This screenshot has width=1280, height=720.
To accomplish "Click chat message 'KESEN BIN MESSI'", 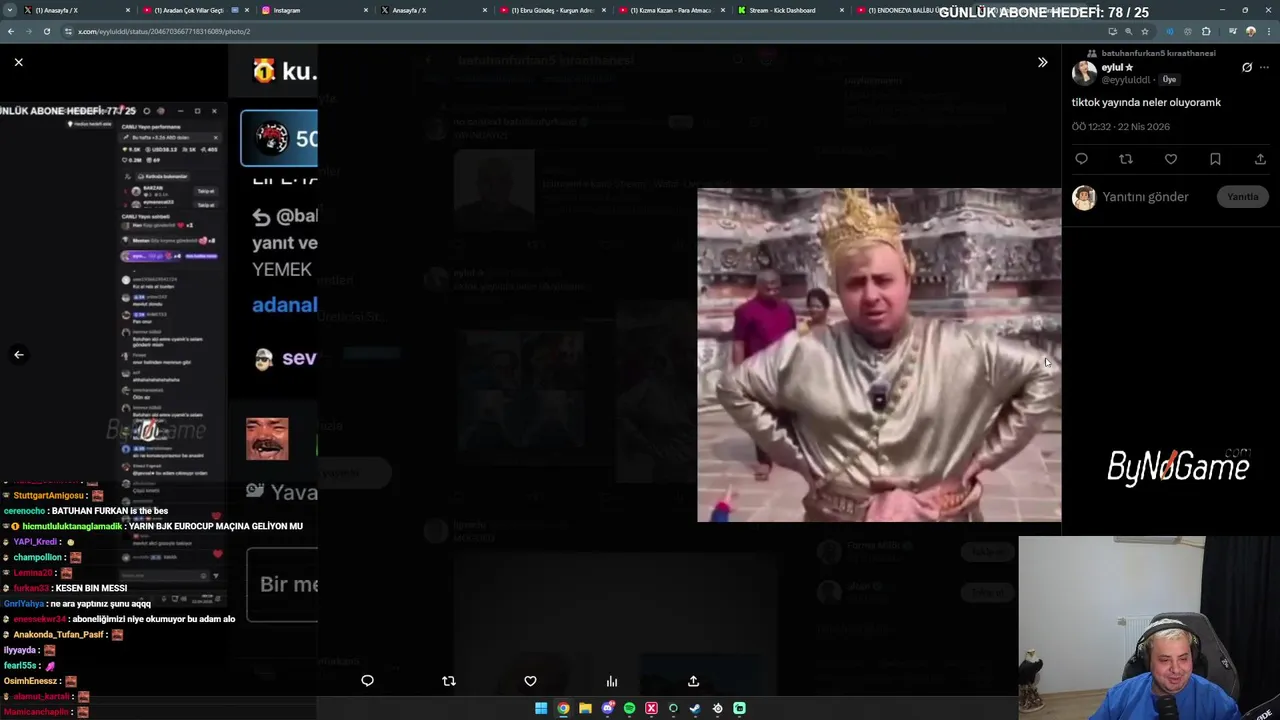I will [91, 588].
